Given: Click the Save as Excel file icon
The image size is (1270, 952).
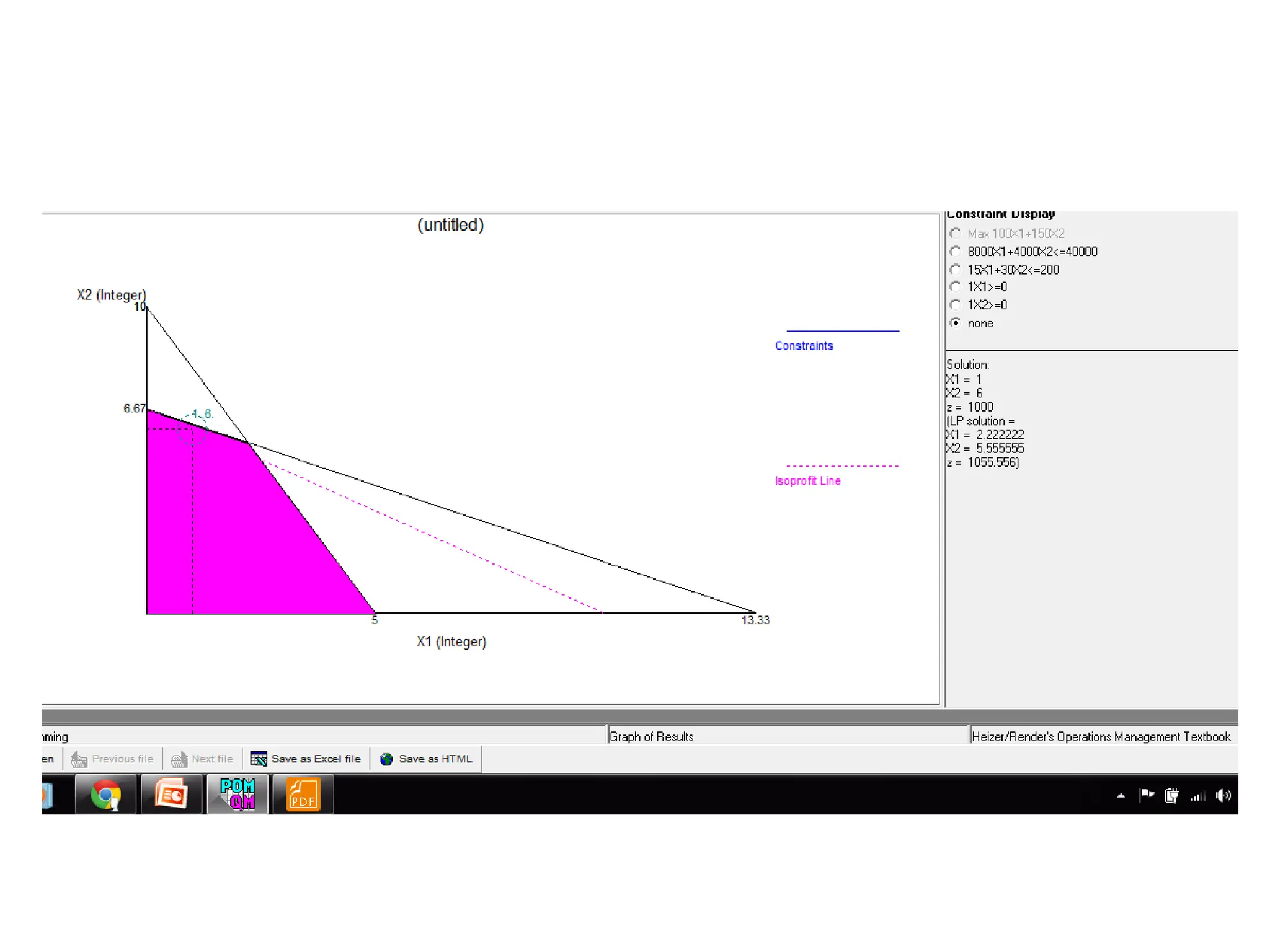Looking at the screenshot, I should coord(259,759).
